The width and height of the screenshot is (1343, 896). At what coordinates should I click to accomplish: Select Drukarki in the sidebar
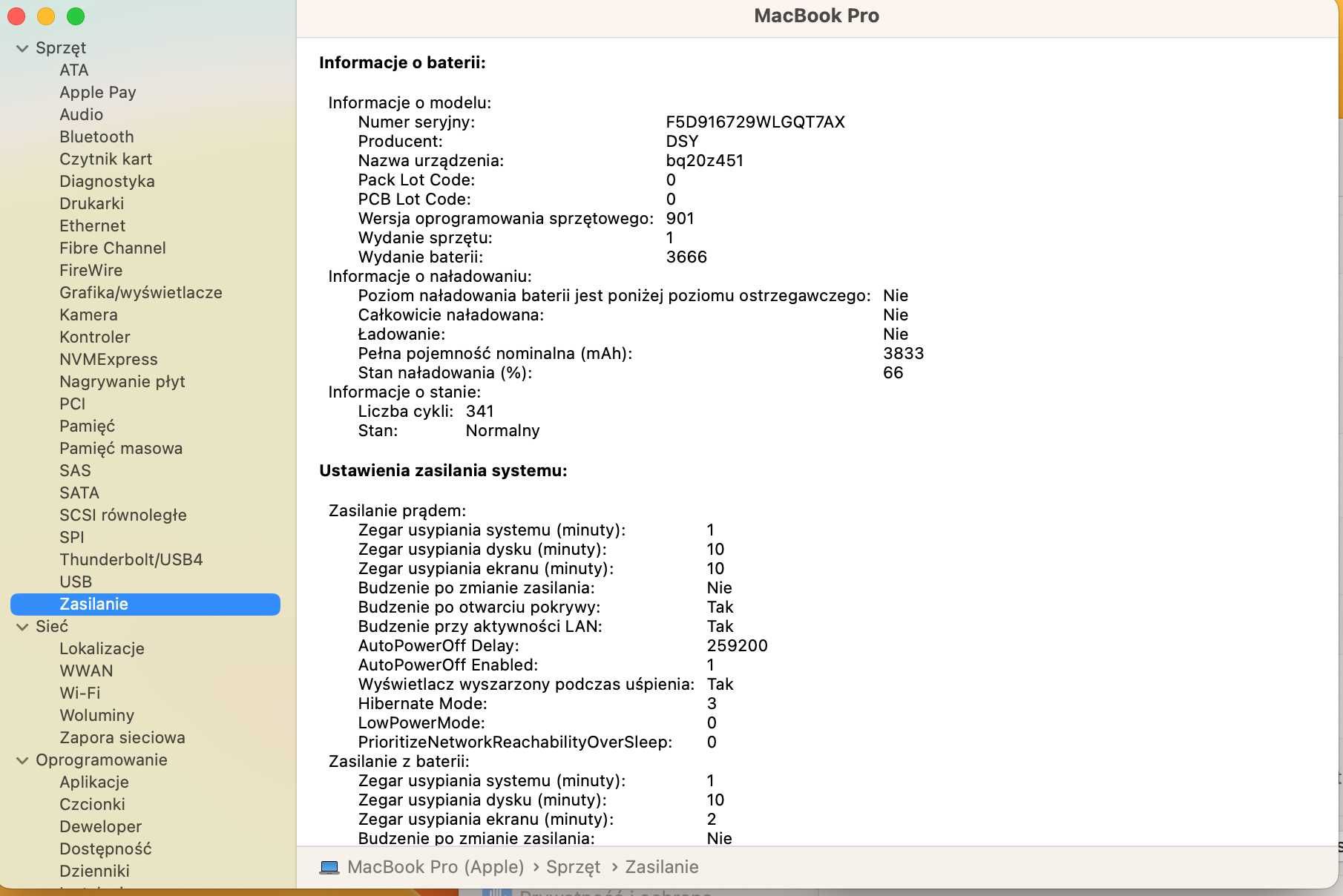92,203
